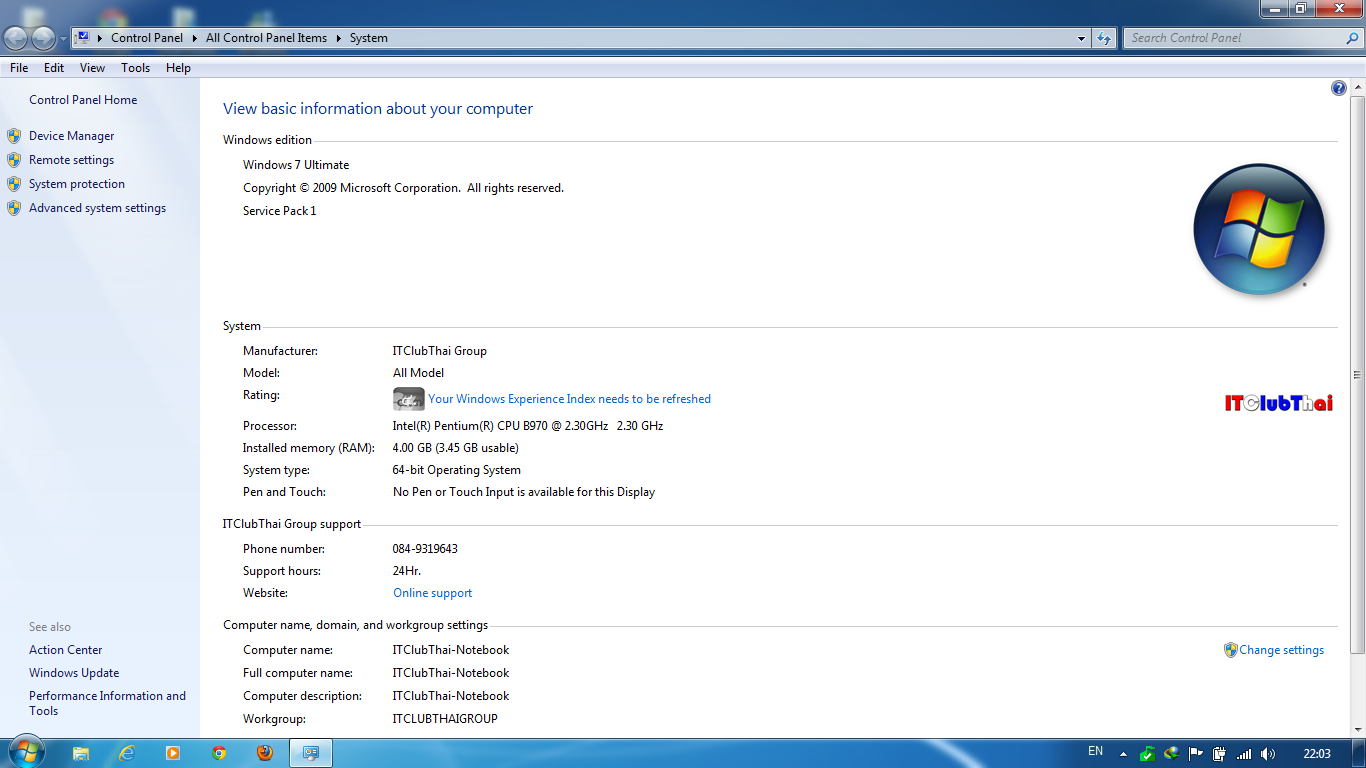Click Change settings for computer name
The height and width of the screenshot is (768, 1366).
(x=1281, y=650)
